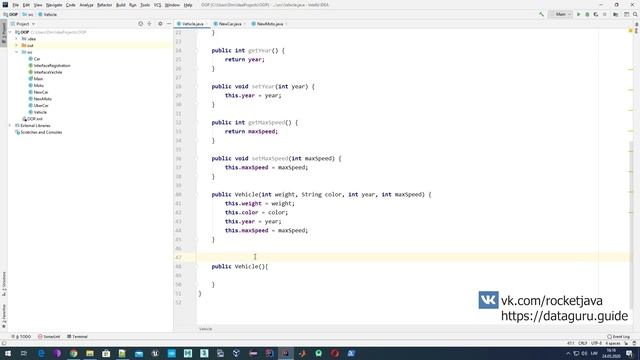
Task: Open Project Structure from the toolbar folder icon
Action: click(x=616, y=14)
